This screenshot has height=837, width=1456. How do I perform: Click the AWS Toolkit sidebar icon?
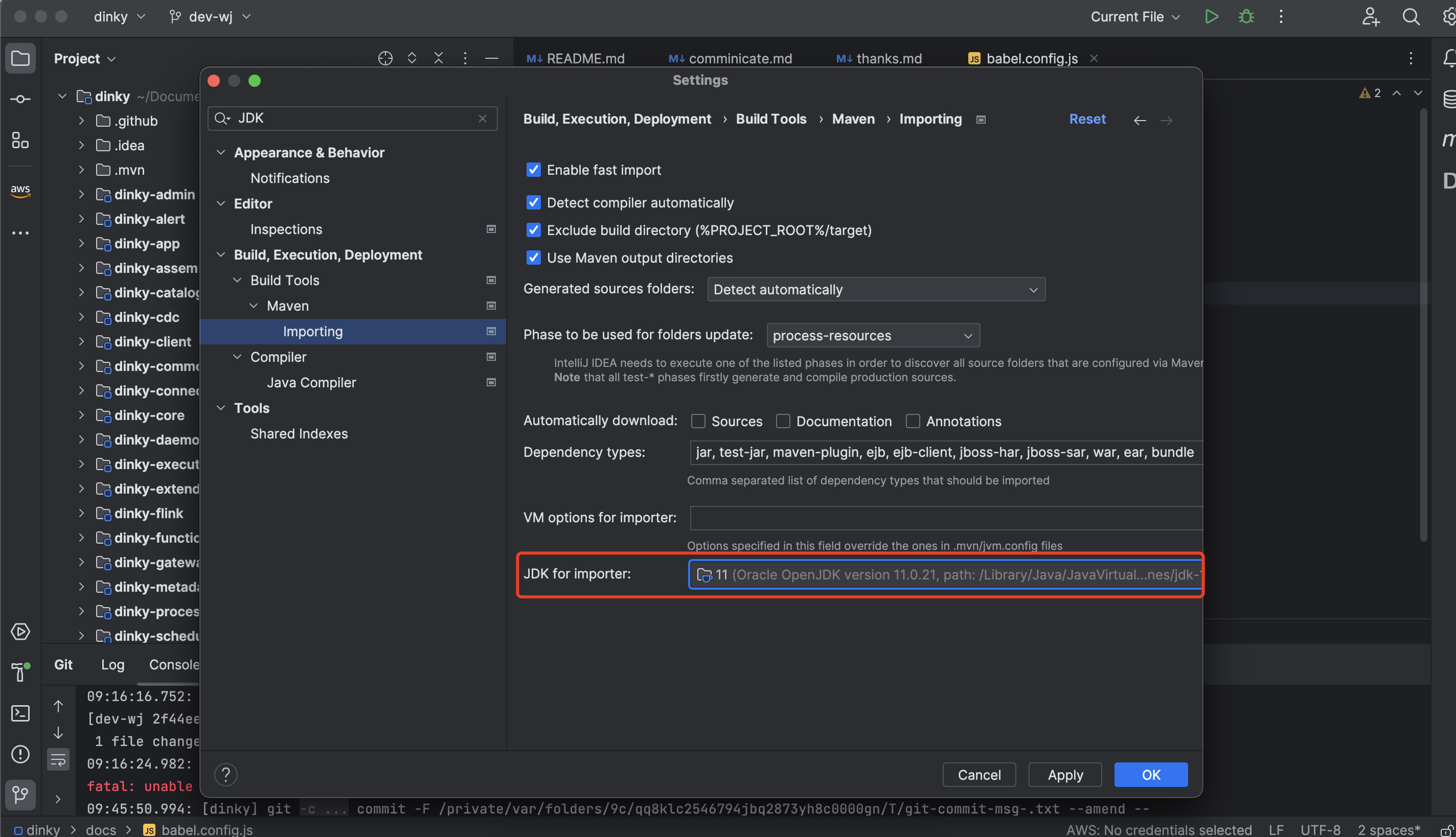pos(20,190)
